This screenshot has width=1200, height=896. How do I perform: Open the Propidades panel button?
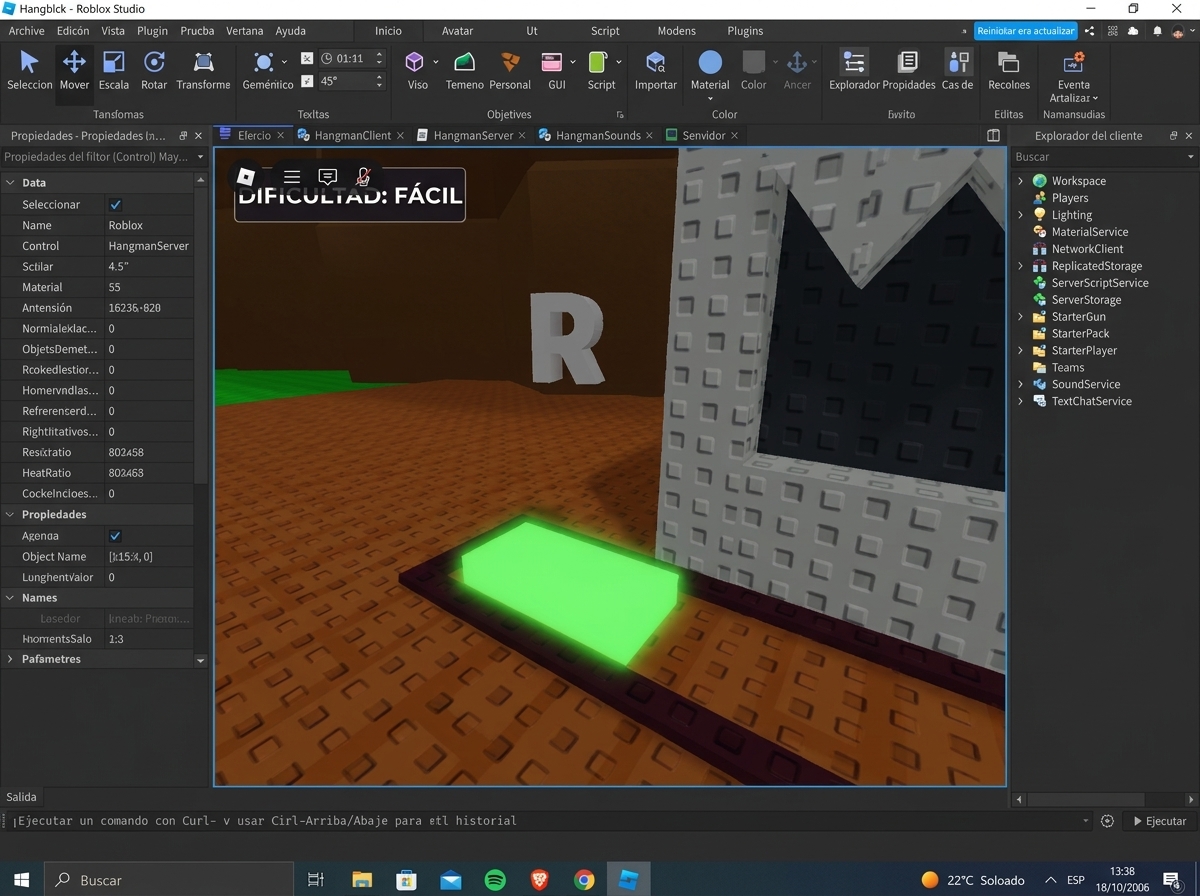point(908,70)
